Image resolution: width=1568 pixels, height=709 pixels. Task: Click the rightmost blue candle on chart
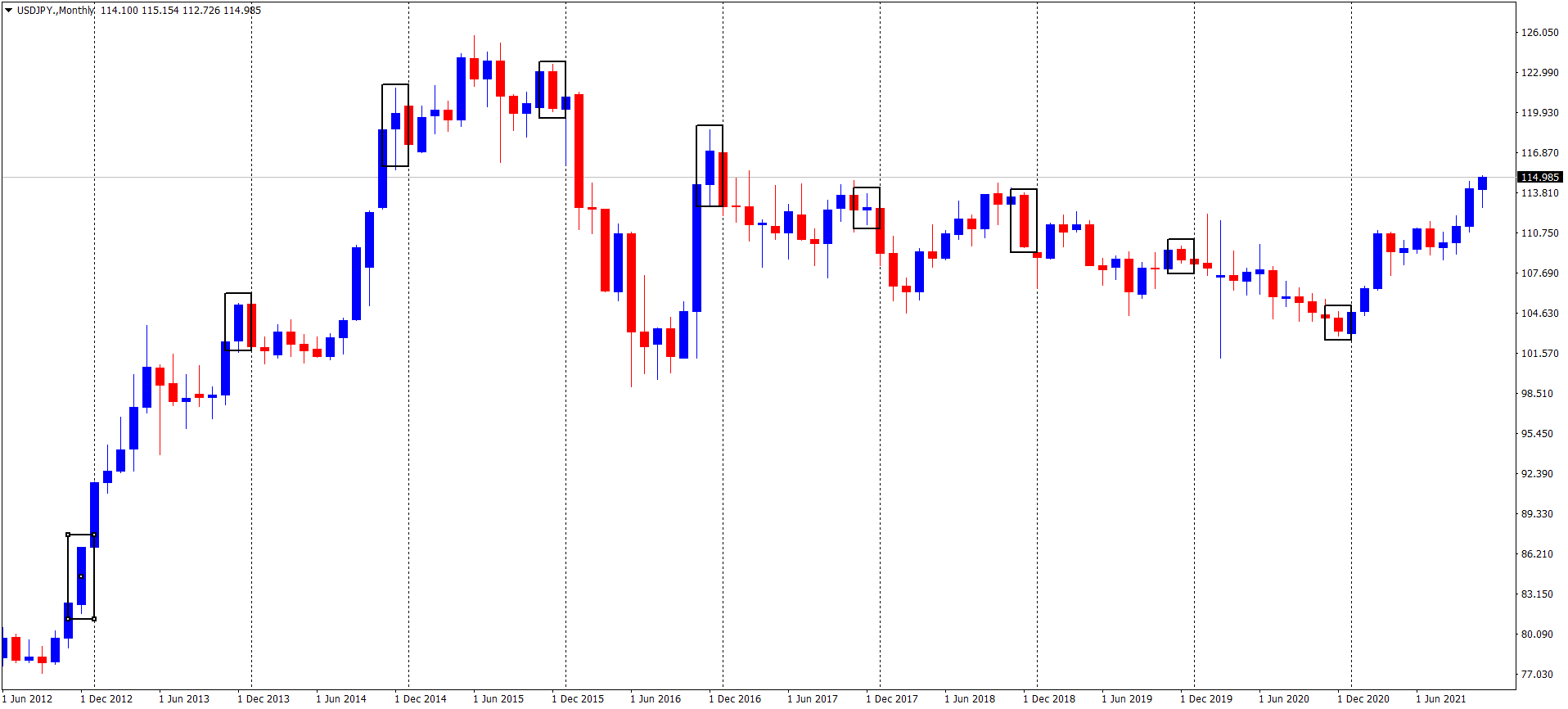1482,183
